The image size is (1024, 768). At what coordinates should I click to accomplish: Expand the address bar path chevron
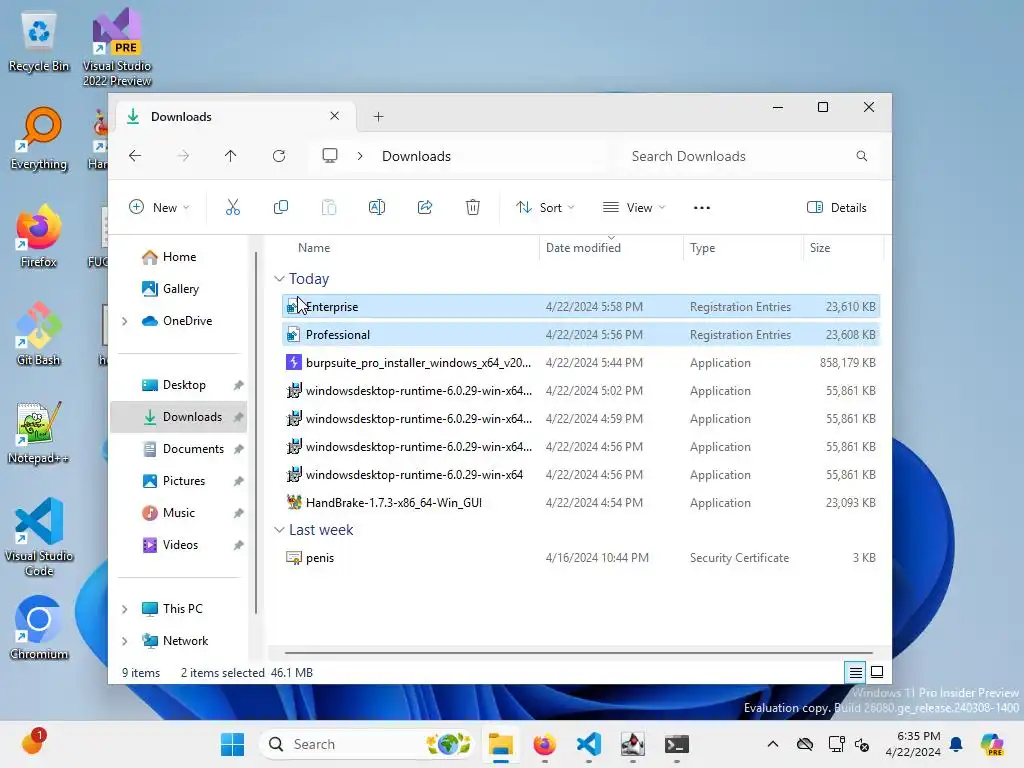[x=360, y=156]
